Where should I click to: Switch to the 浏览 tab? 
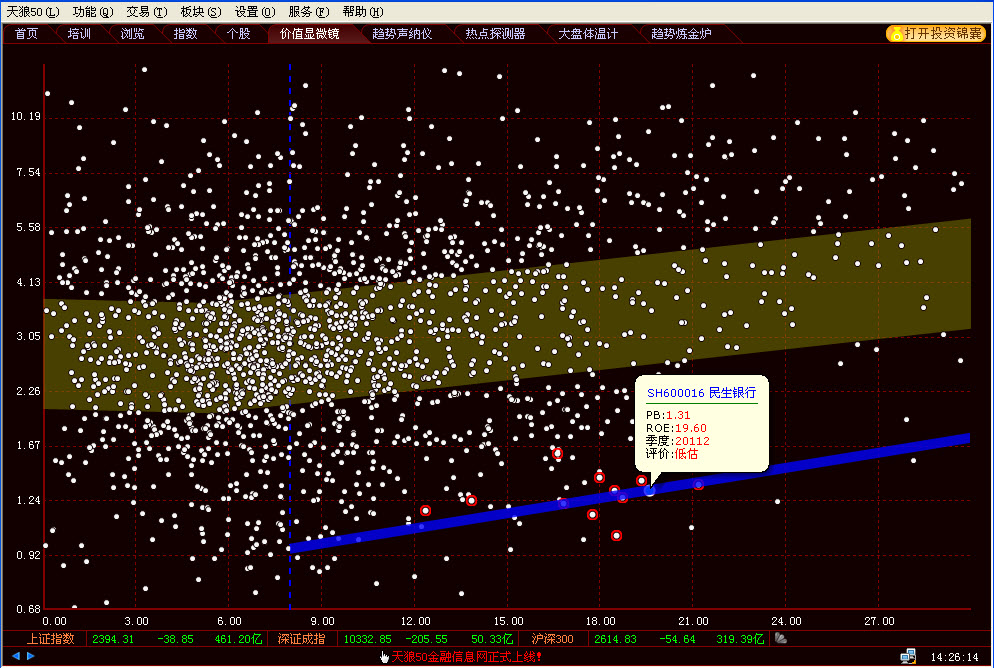[x=132, y=34]
